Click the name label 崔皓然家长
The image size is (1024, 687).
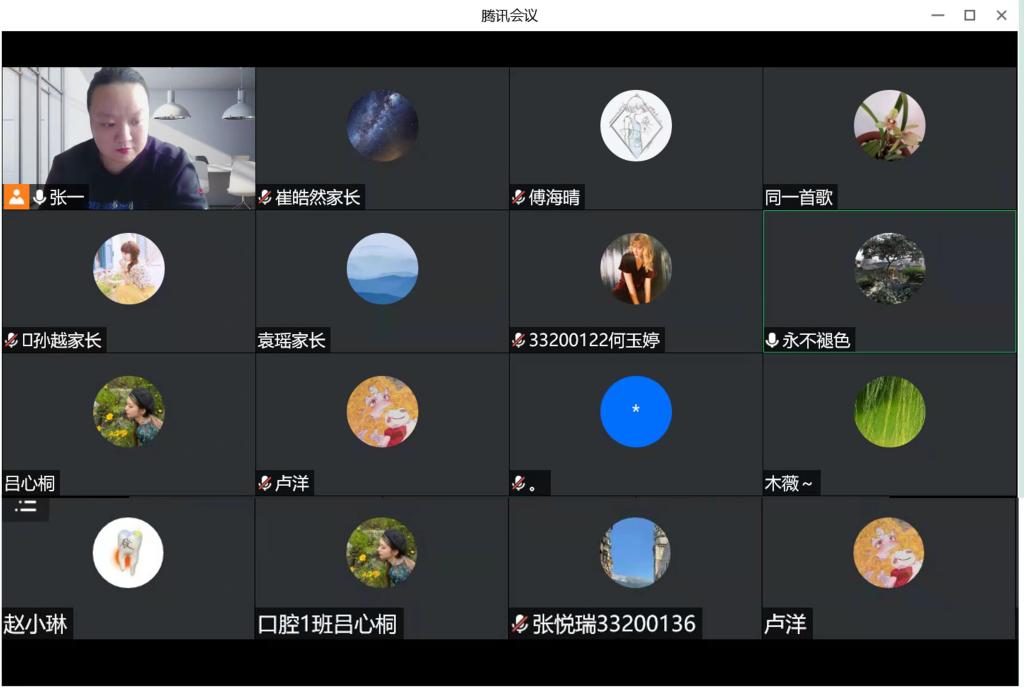point(317,197)
